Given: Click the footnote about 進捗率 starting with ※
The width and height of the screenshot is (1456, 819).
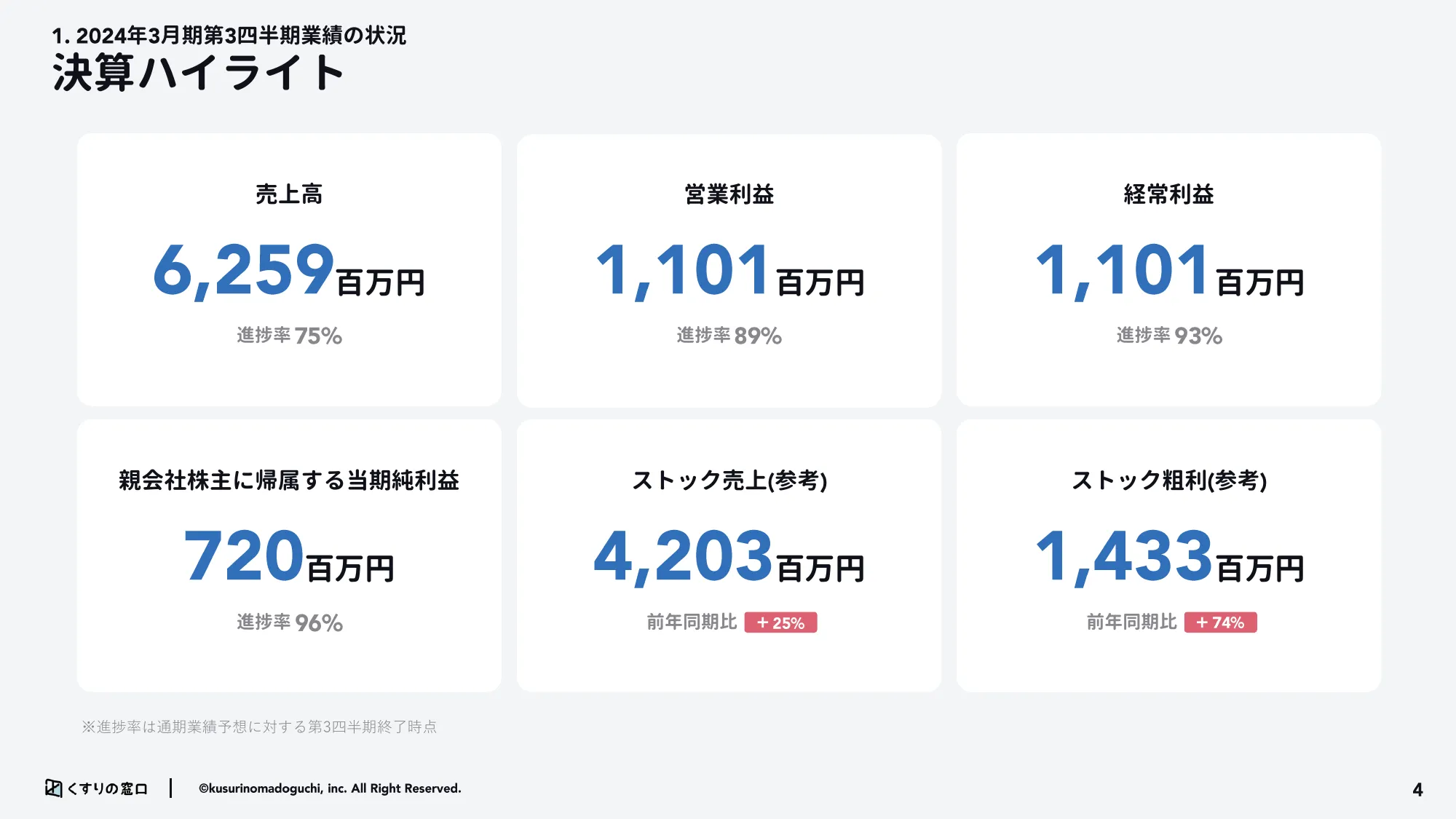Looking at the screenshot, I should (259, 727).
